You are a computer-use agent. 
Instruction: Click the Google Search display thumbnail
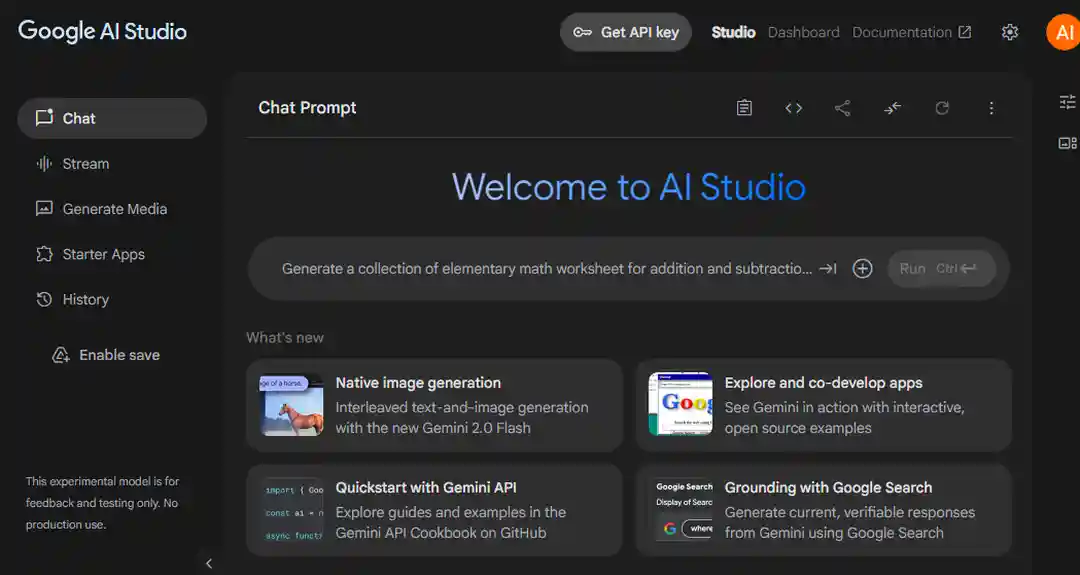681,510
